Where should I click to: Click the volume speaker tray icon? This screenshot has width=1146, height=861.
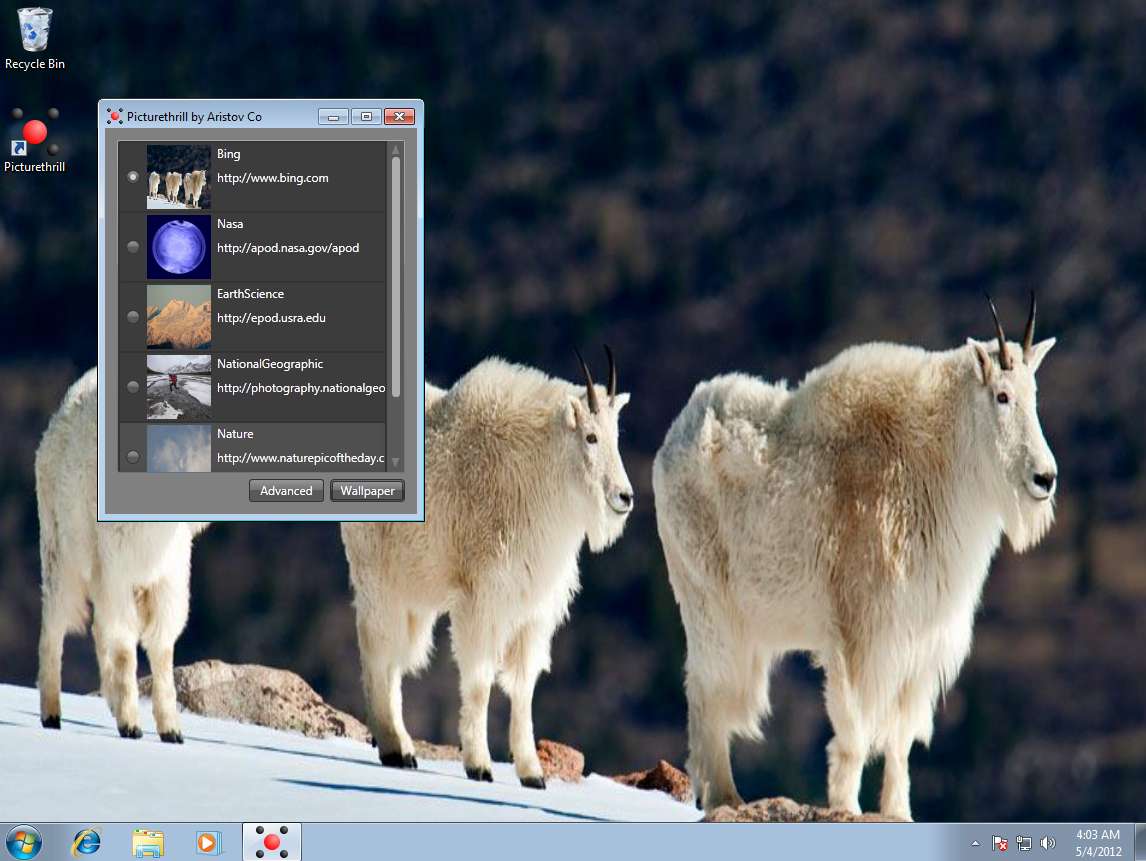[1048, 843]
